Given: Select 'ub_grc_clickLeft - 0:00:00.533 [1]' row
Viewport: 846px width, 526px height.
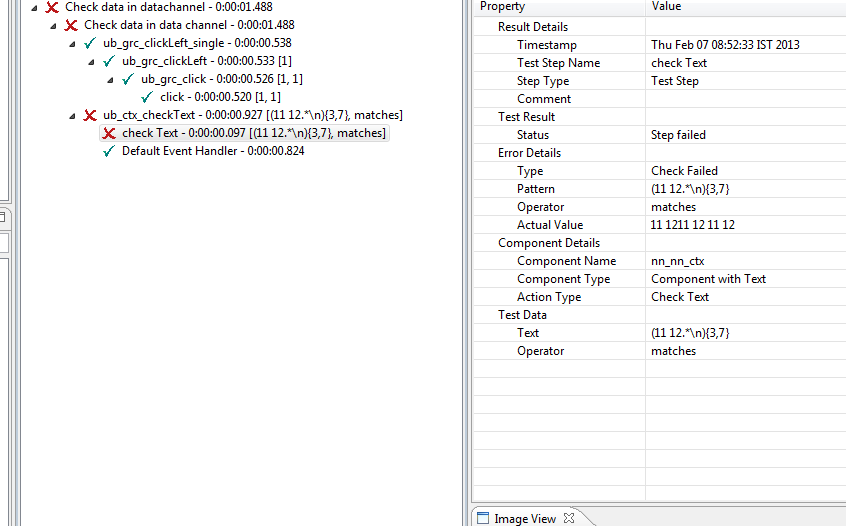Looking at the screenshot, I should [207, 61].
